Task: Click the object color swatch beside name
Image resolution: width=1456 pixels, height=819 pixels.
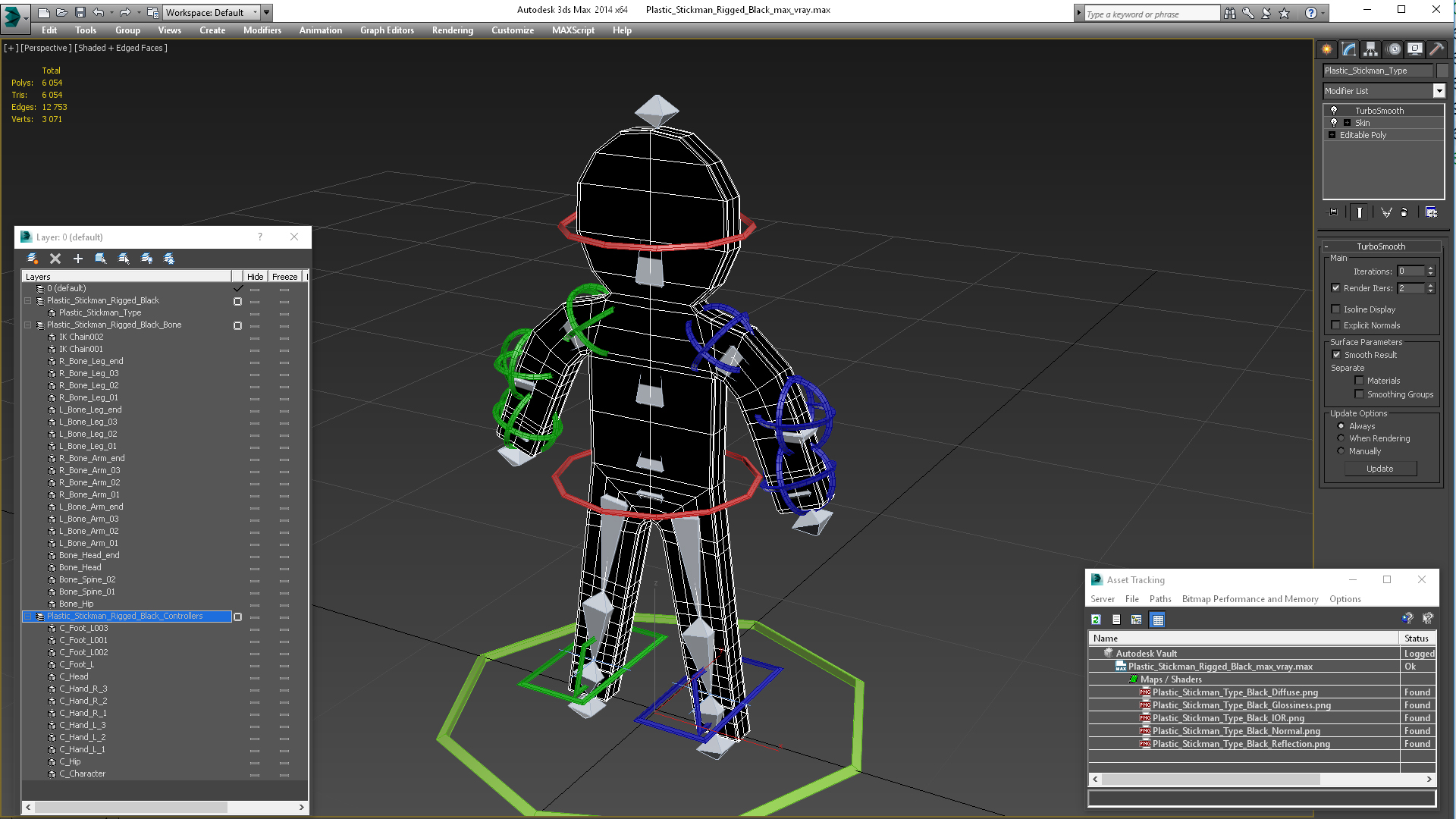Action: pos(1442,71)
